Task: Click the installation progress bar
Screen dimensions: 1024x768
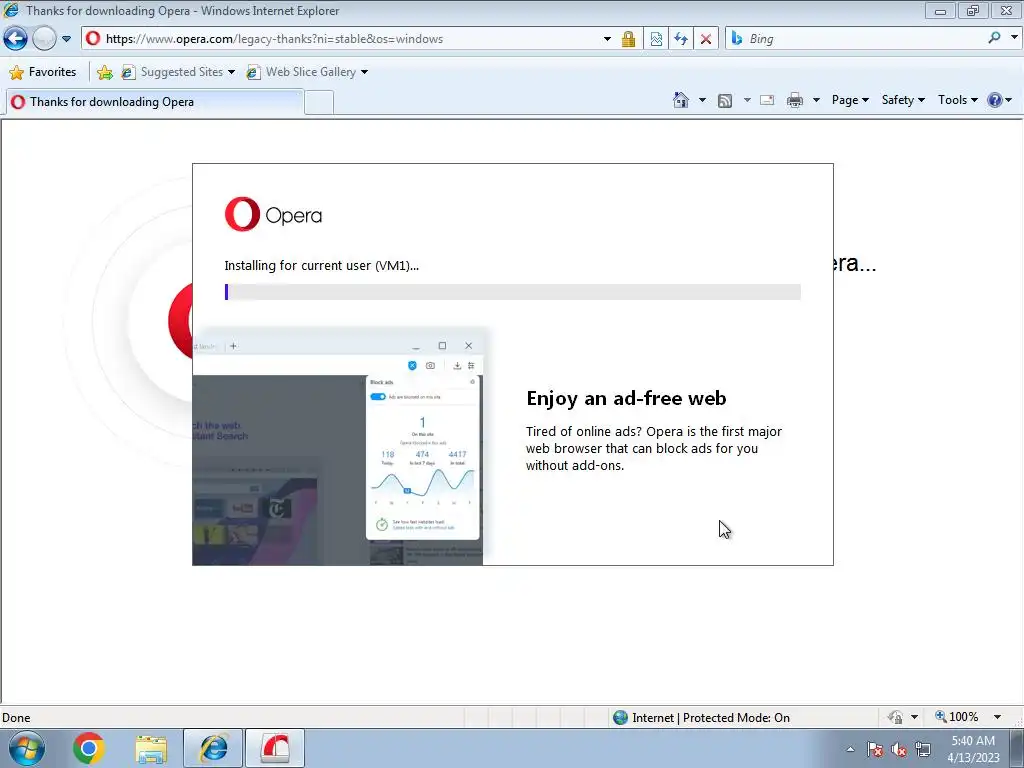Action: pos(513,292)
